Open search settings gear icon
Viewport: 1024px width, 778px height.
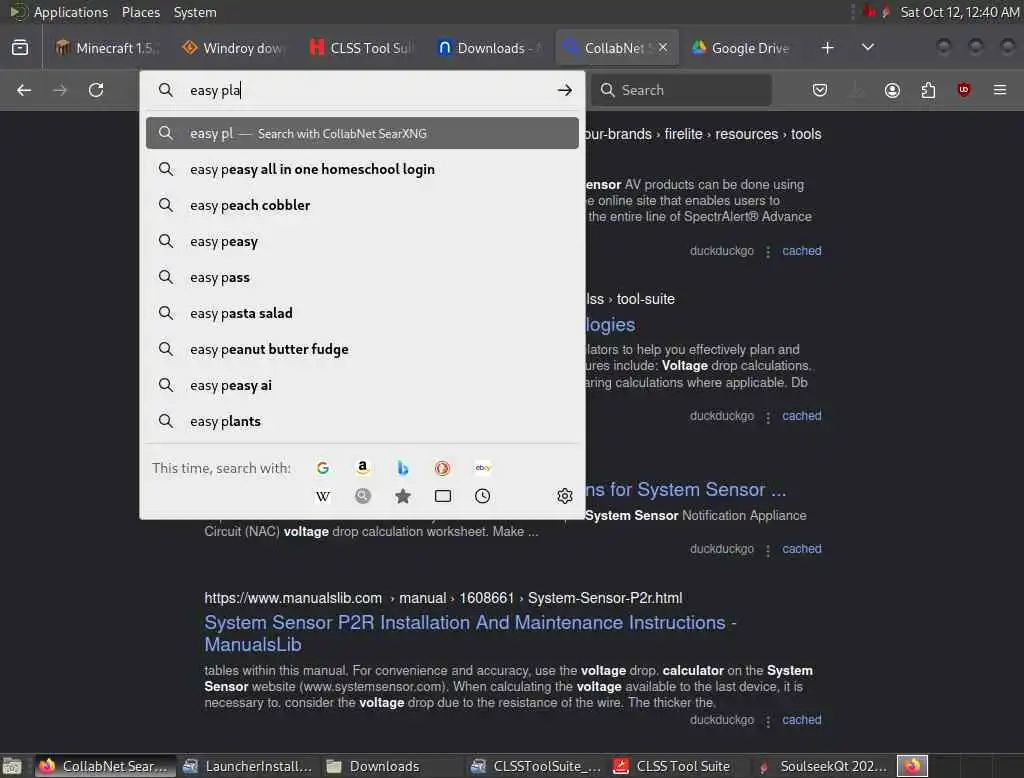565,496
